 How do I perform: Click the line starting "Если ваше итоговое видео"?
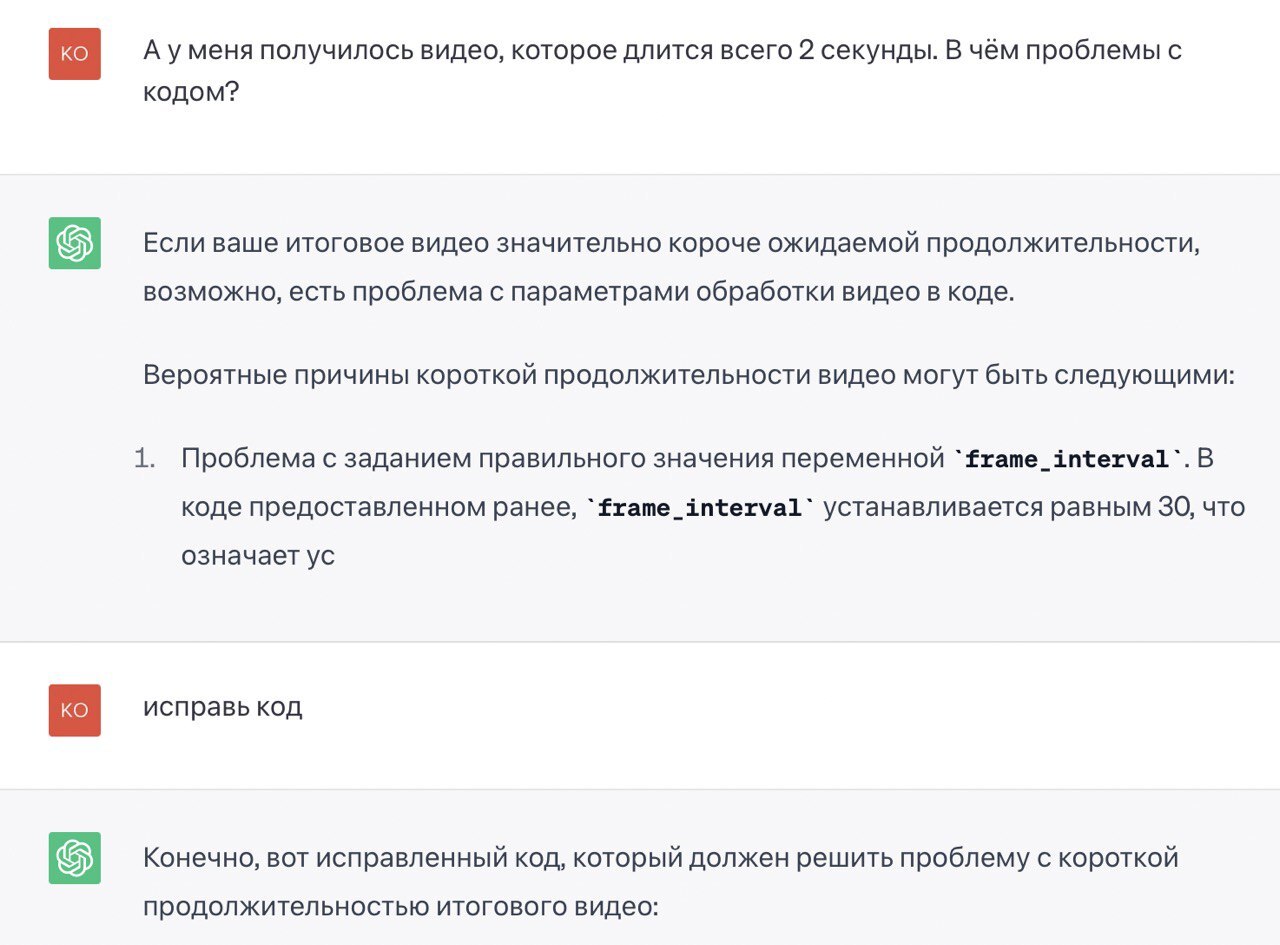click(670, 244)
